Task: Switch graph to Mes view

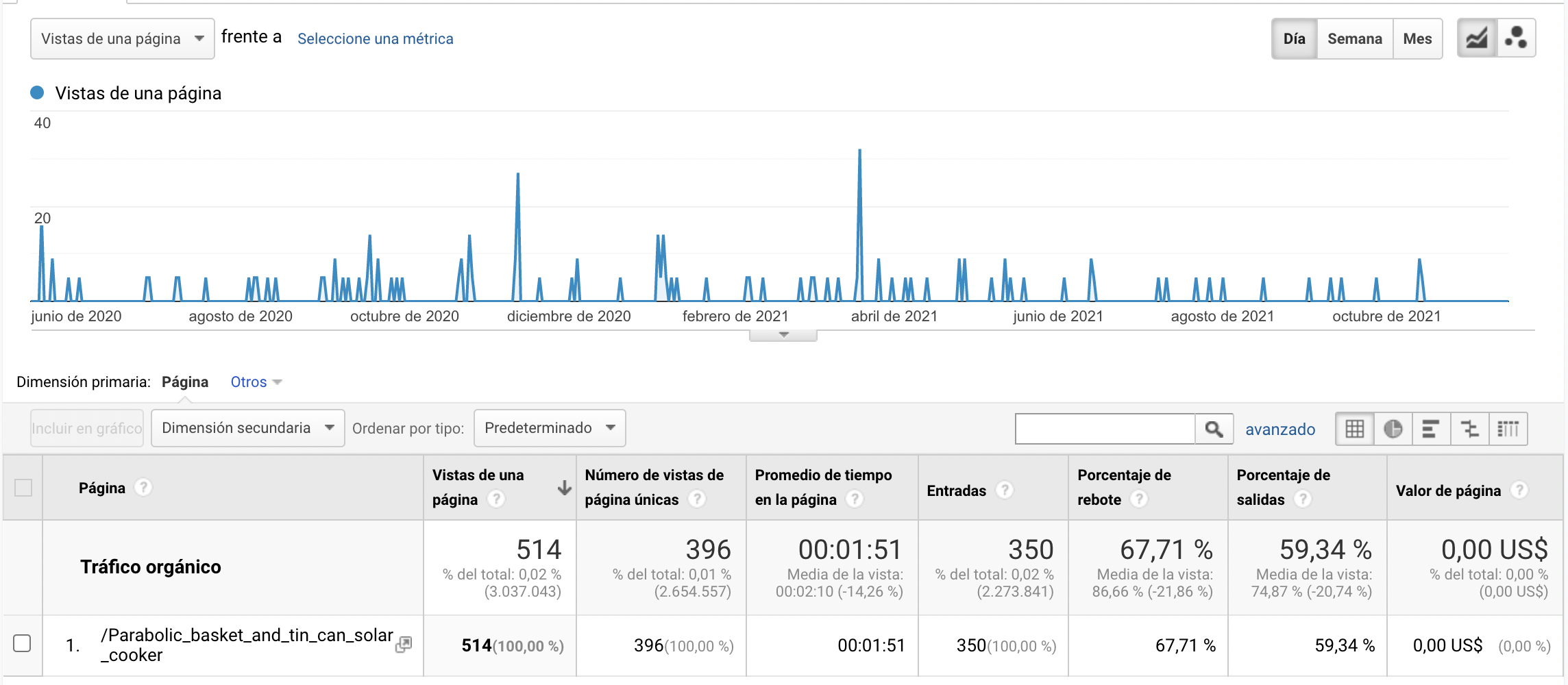Action: tap(1417, 39)
